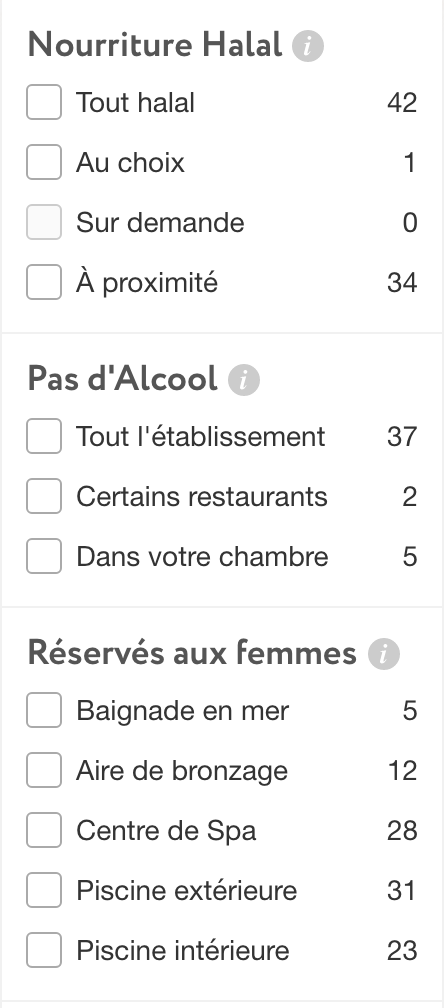Check the Tout l'établissement checkbox

click(44, 436)
